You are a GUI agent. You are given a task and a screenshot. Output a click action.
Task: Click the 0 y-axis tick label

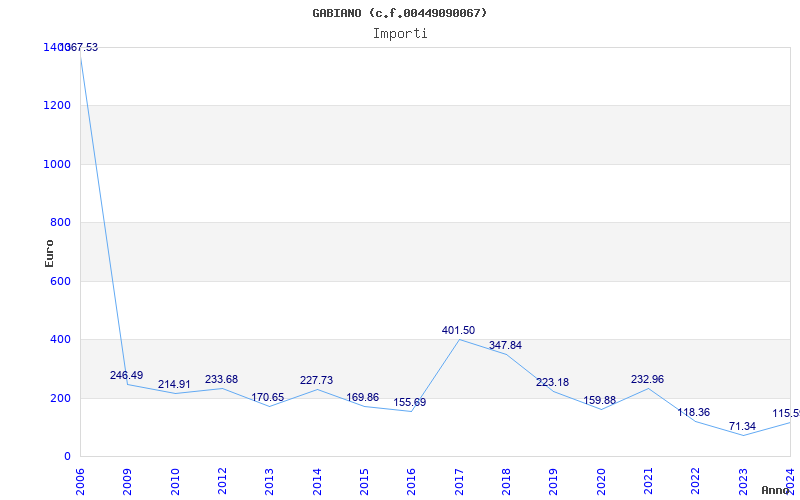coord(67,456)
